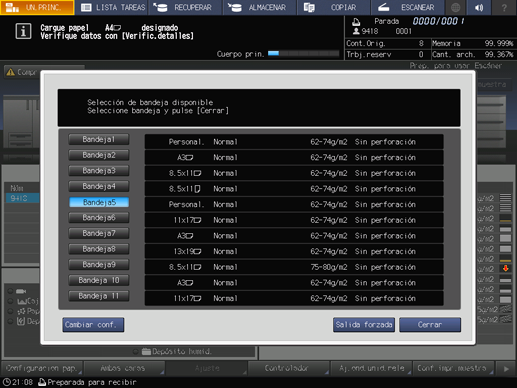Click the Trbj.reserv counter value

421,54
